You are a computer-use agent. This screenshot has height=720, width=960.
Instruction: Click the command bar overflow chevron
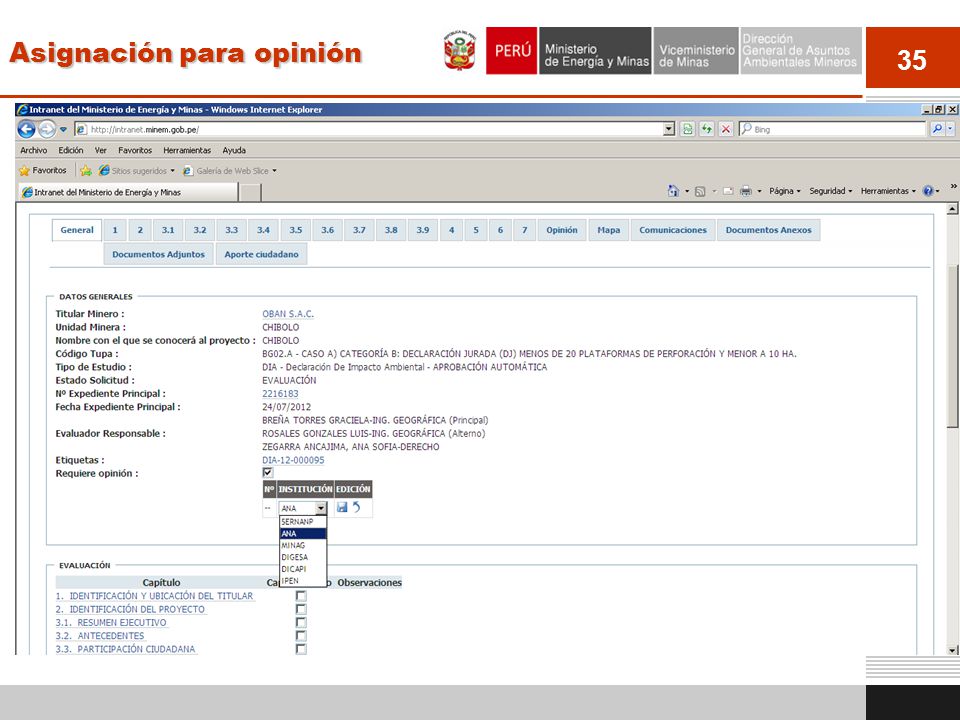click(953, 186)
